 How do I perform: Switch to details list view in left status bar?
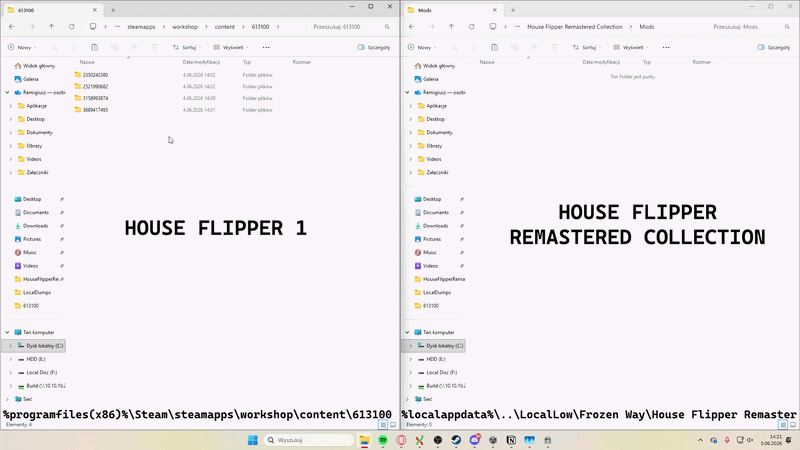tap(383, 424)
